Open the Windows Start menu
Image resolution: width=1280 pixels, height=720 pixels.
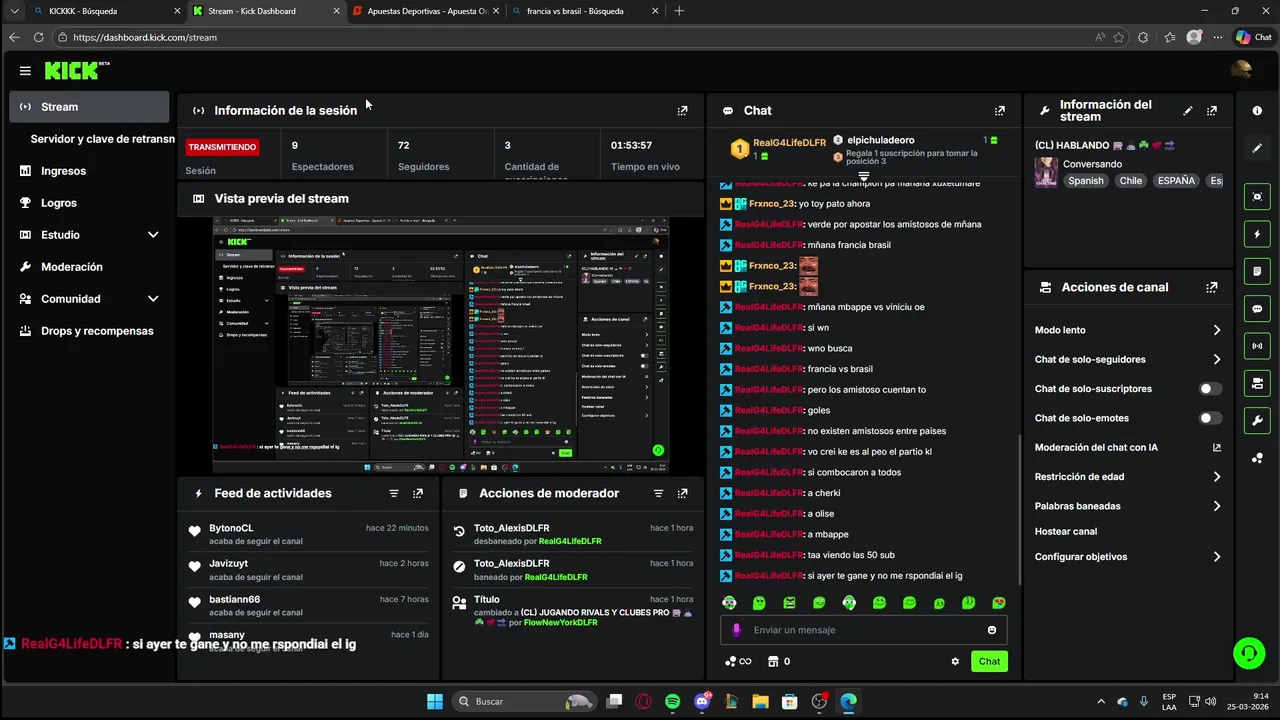(x=435, y=702)
